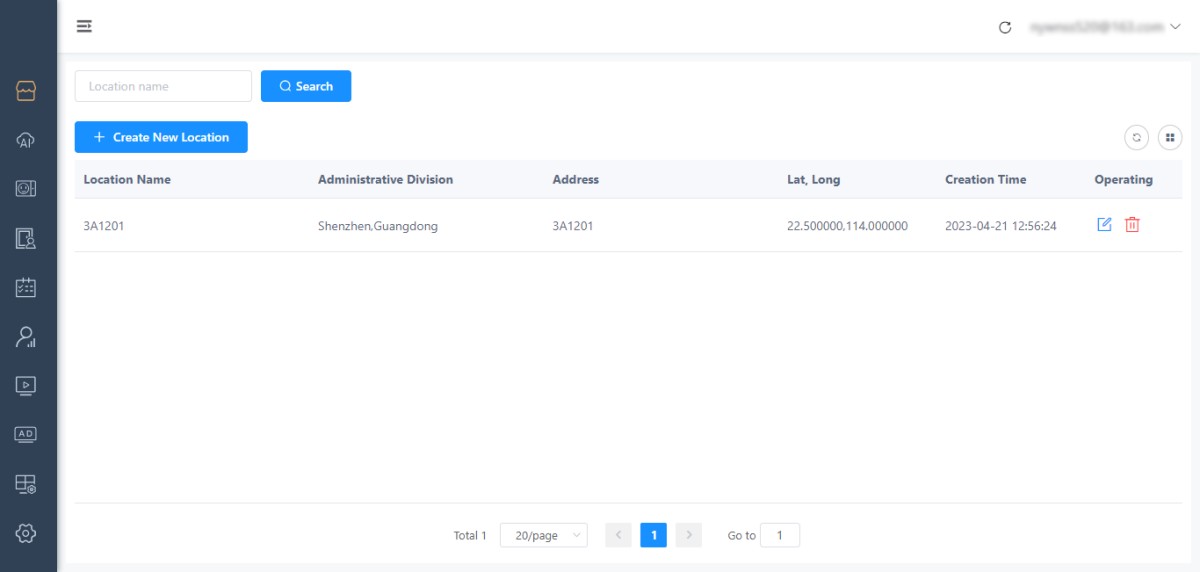The image size is (1200, 572).
Task: Click the user statistics sidebar icon
Action: (26, 337)
